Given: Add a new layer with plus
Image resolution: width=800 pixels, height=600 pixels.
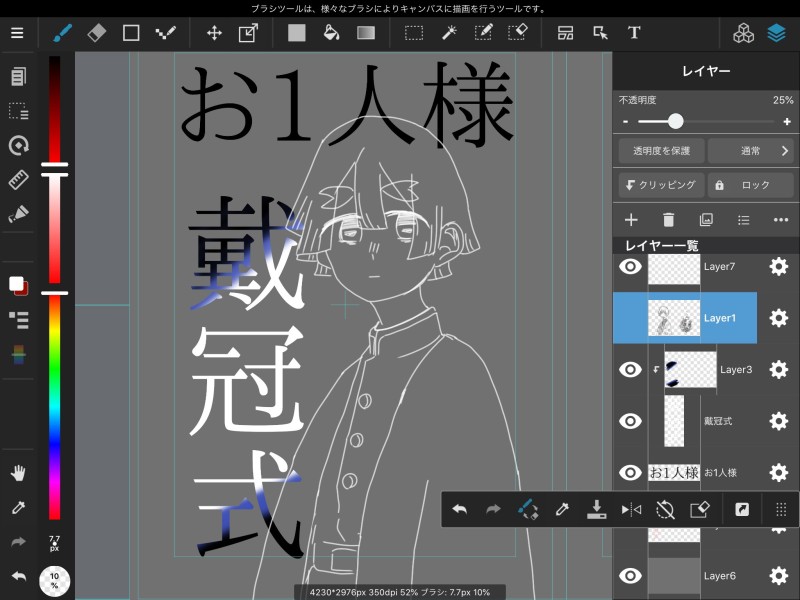Looking at the screenshot, I should coord(631,220).
